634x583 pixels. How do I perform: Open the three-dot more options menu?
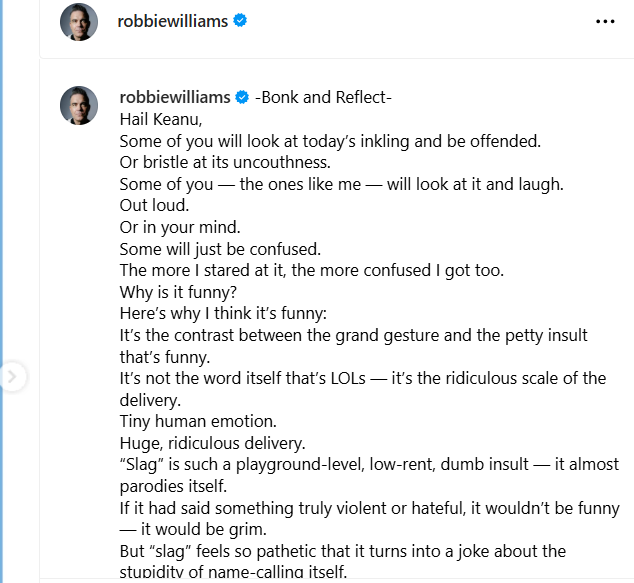pyautogui.click(x=605, y=21)
